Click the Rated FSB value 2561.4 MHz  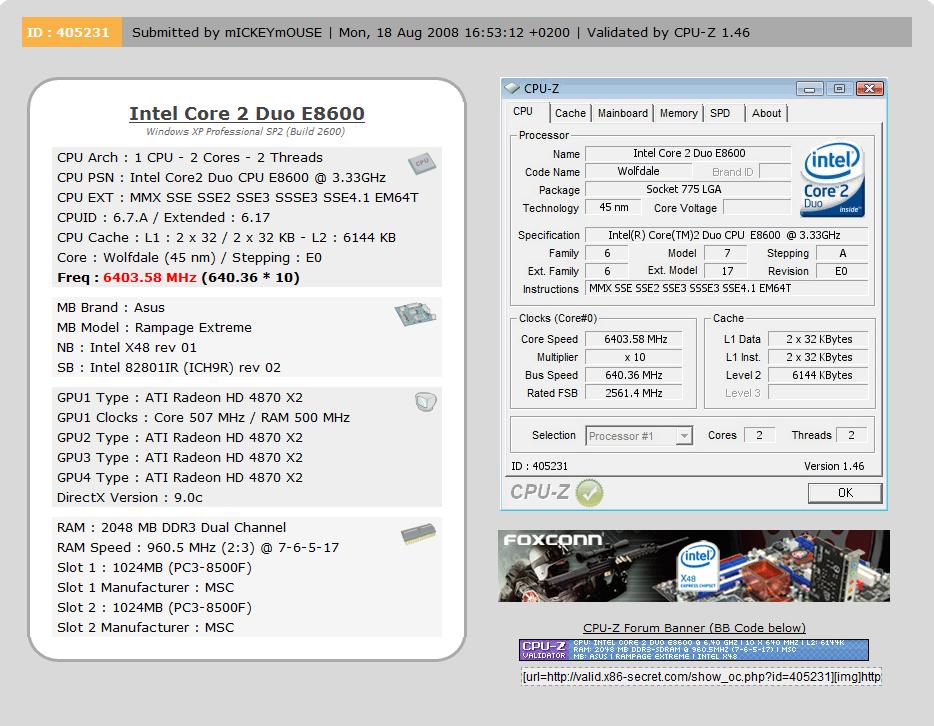(634, 393)
